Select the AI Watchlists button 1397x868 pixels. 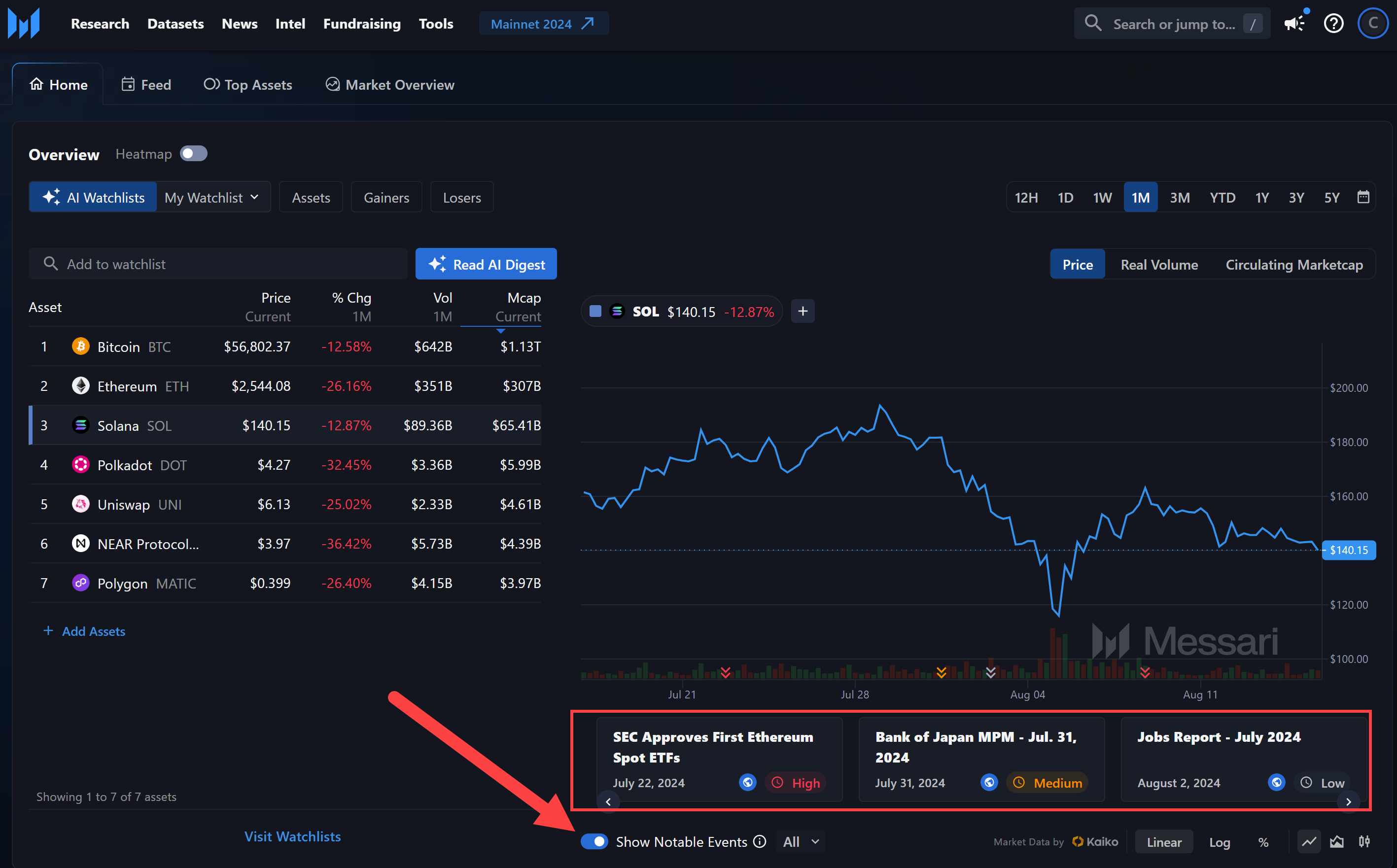click(x=93, y=198)
